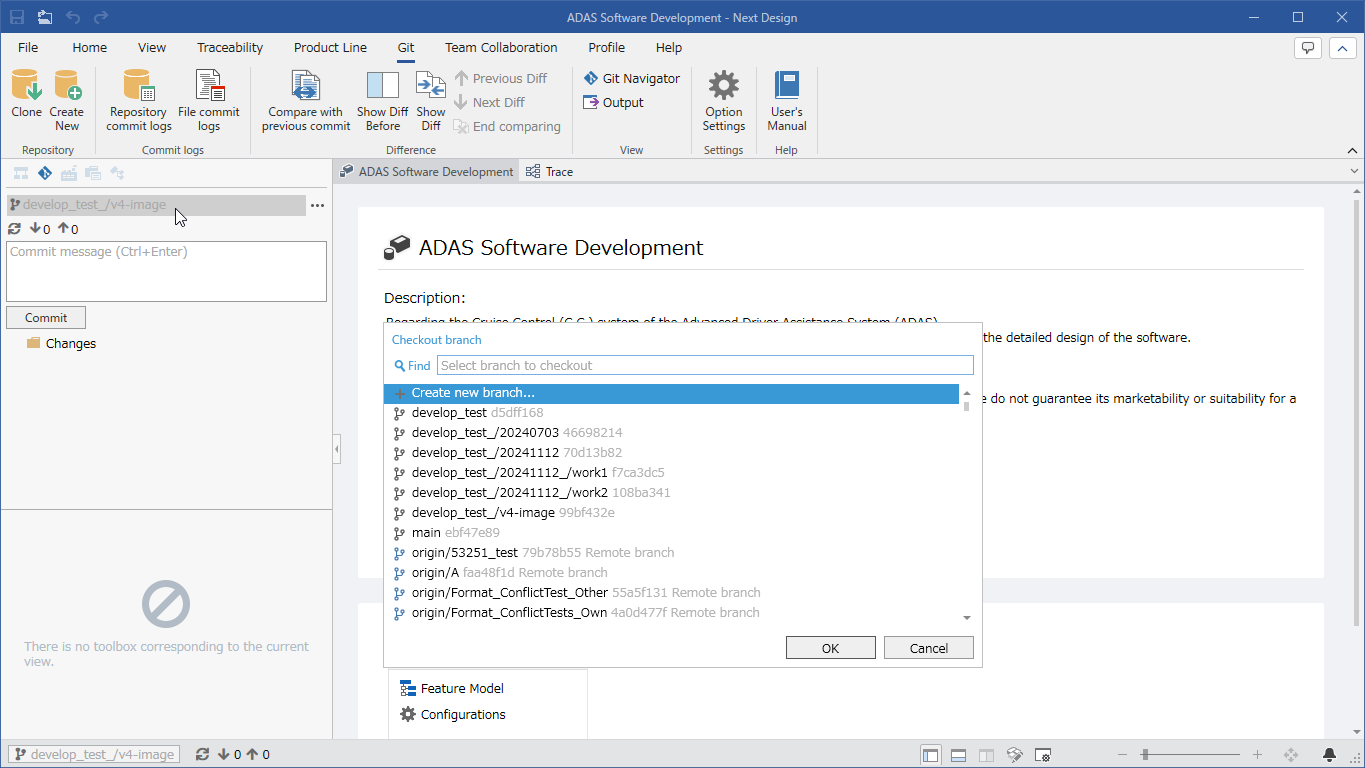Open editor tabs dropdown arrow

1353,172
